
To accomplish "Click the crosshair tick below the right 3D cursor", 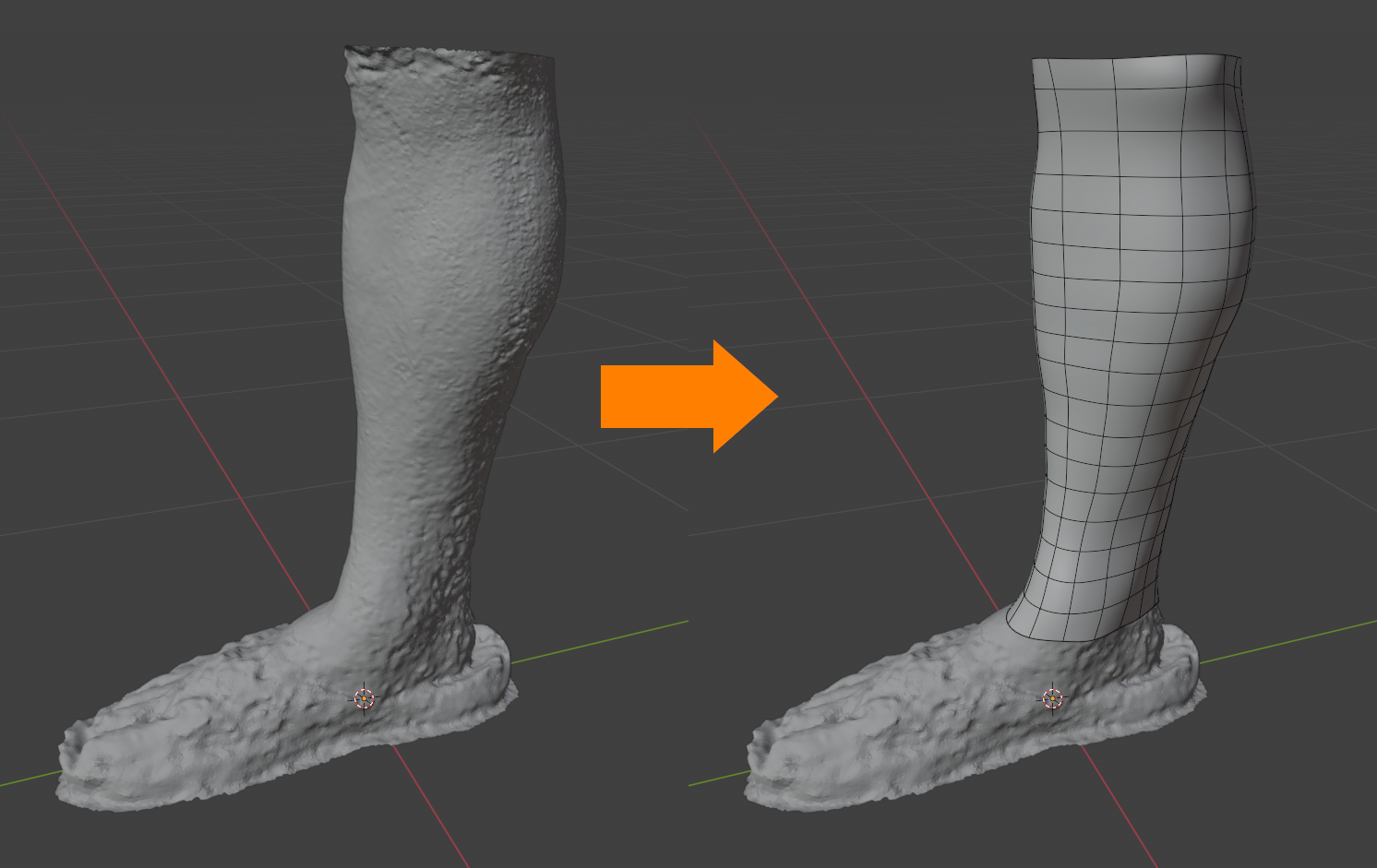I will click(x=1052, y=714).
